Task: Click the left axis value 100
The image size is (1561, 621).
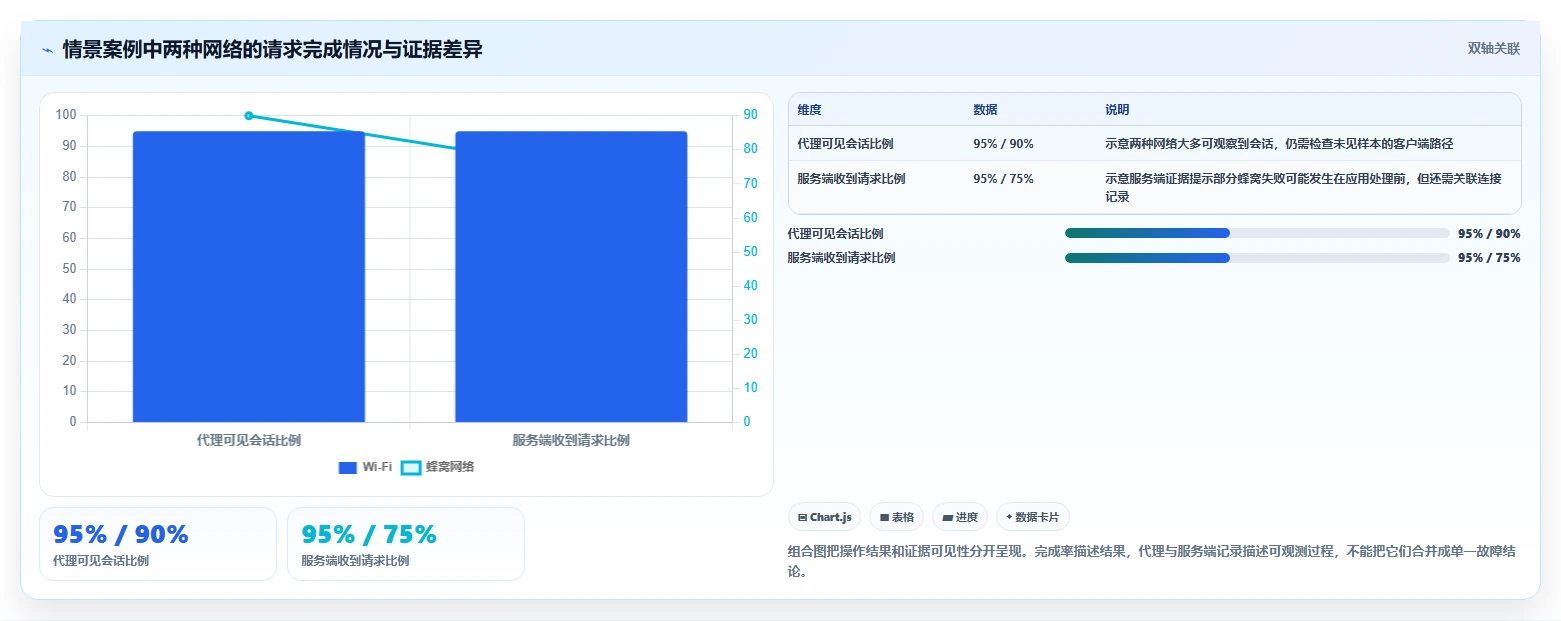Action: [66, 115]
